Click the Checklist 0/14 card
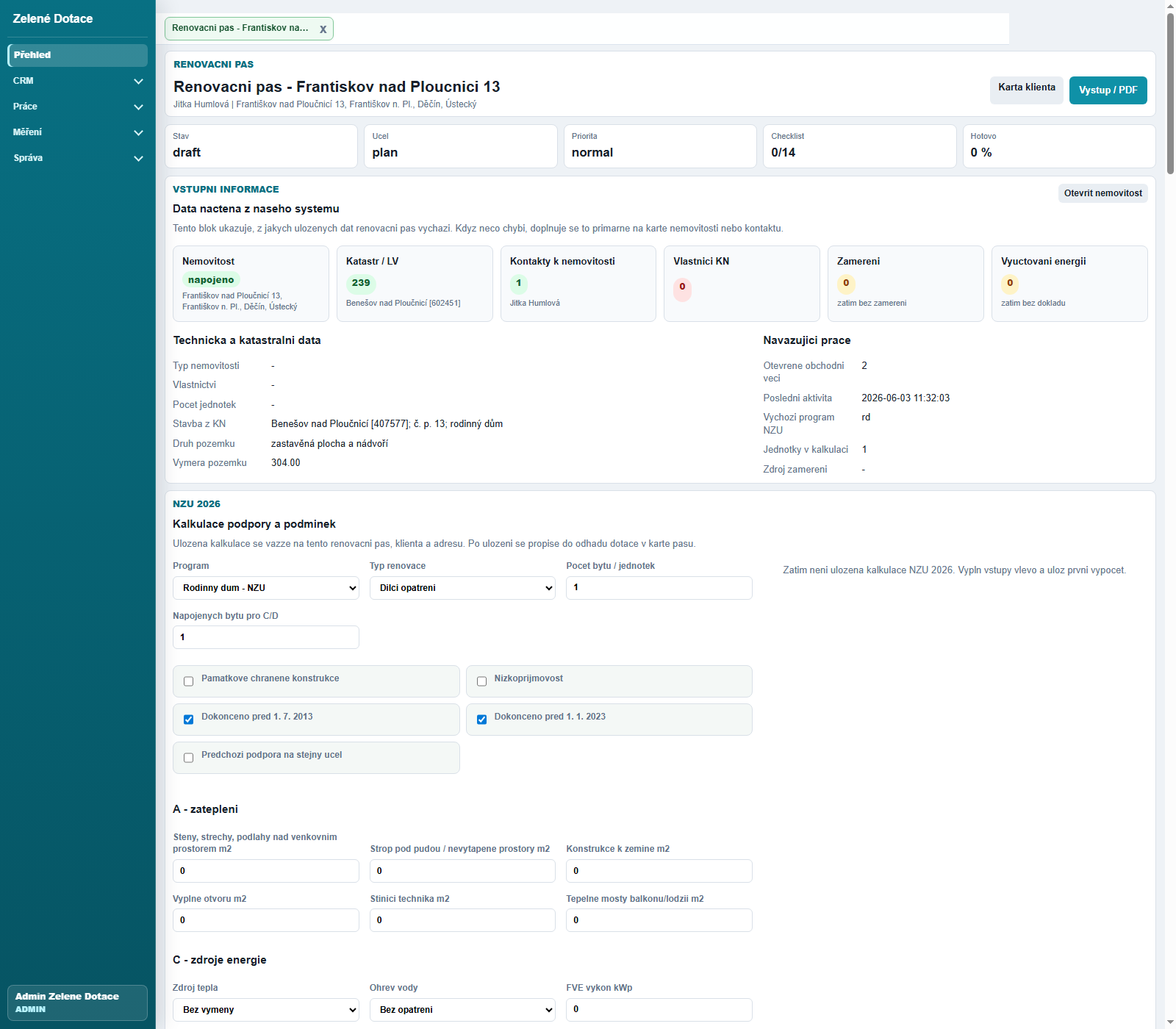The height and width of the screenshot is (1029, 1176). [860, 146]
